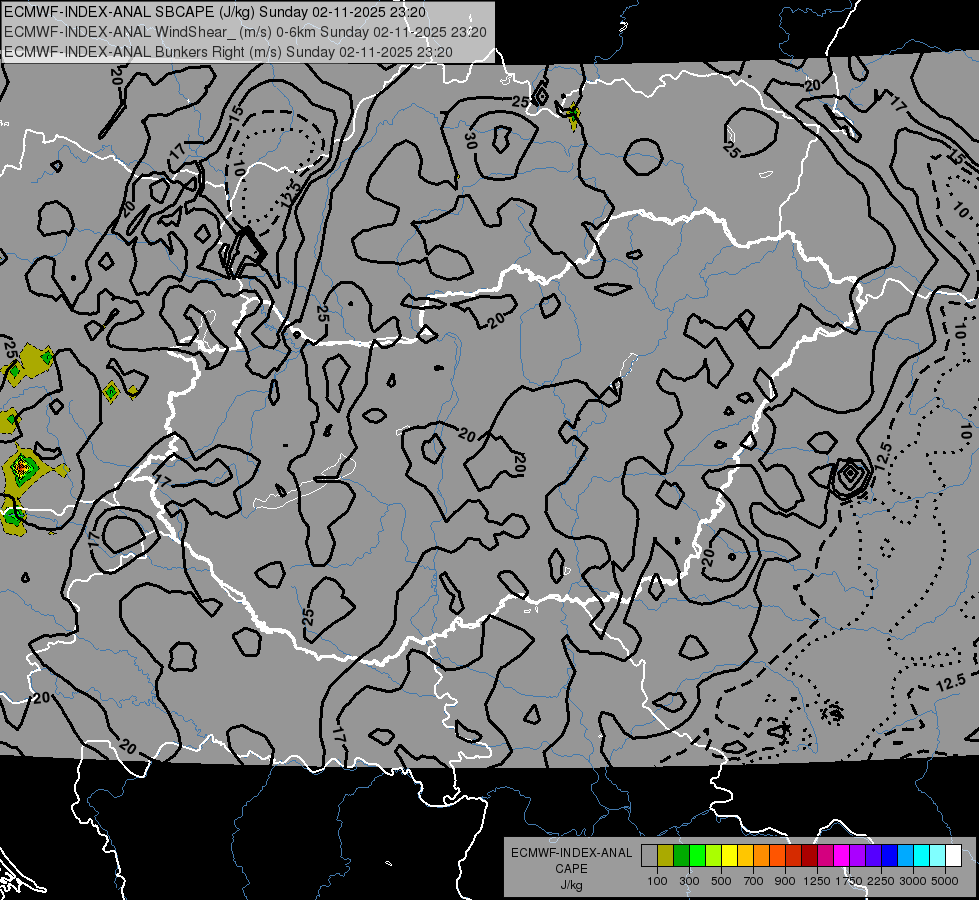This screenshot has width=979, height=900.
Task: Click the J/kg unit label in legend
Action: (x=571, y=885)
